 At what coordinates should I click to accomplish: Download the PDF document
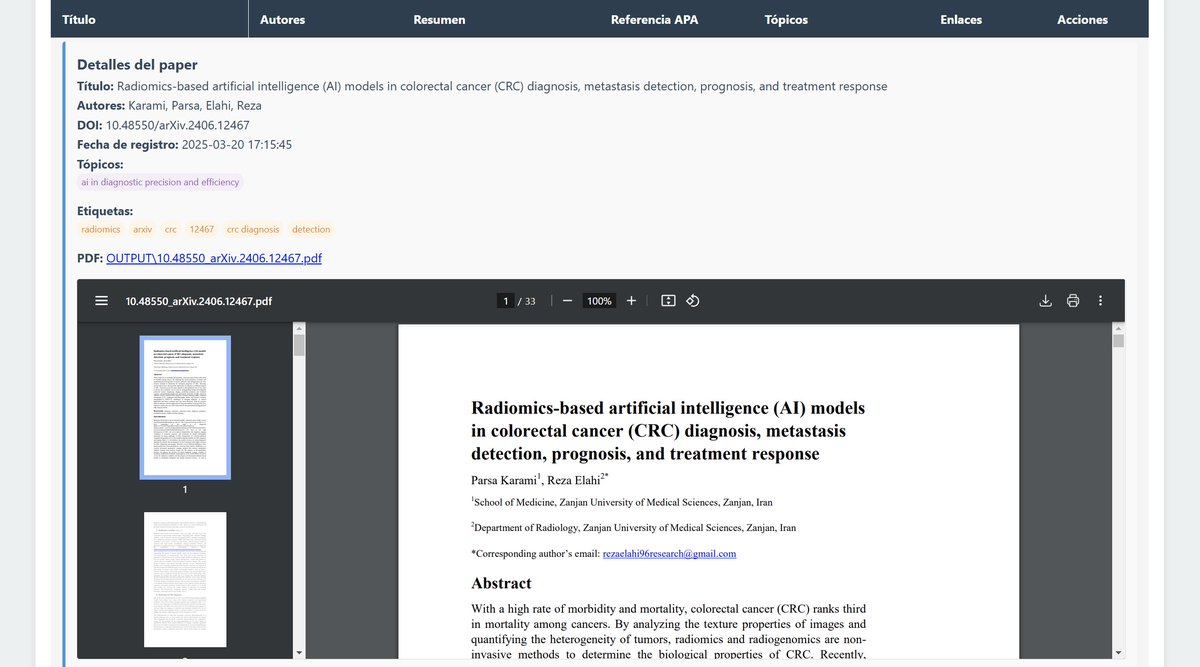(x=1045, y=300)
